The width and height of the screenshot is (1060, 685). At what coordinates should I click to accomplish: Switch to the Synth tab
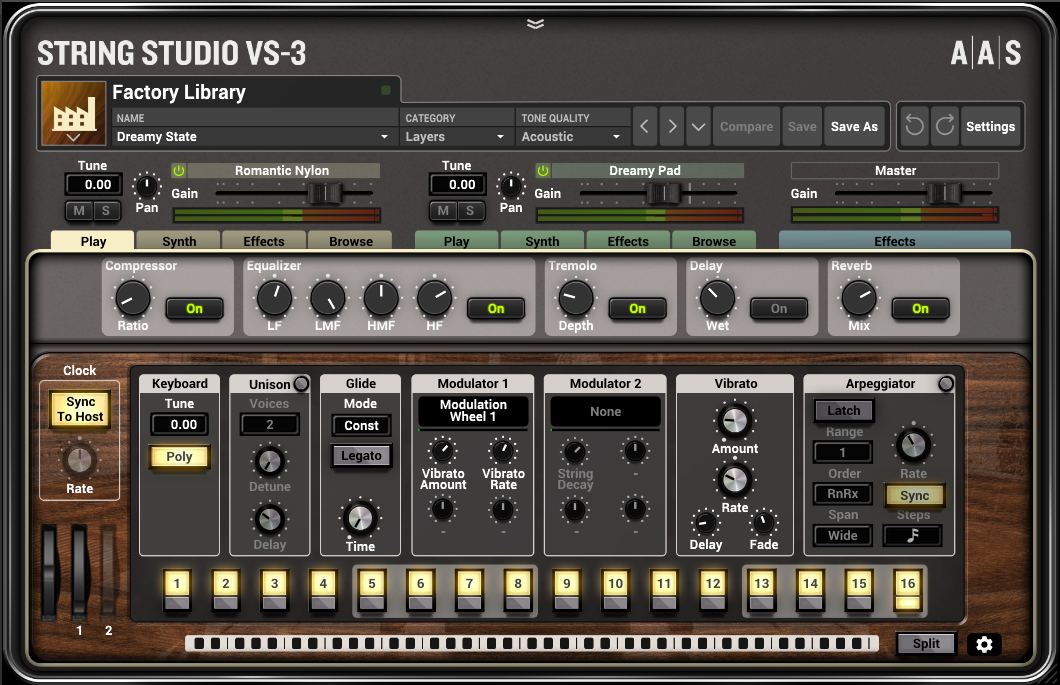(x=178, y=240)
